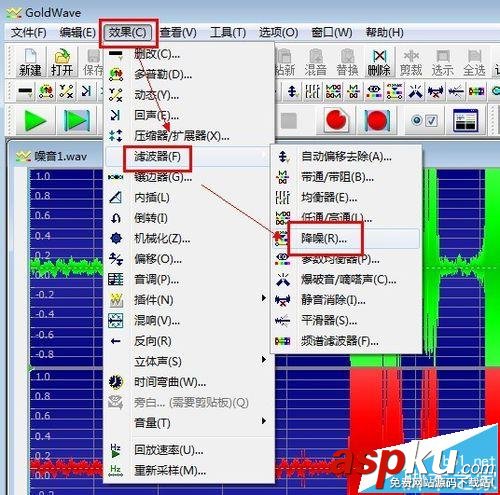
Task: Click the 替换 toolbar button
Action: coord(347,62)
